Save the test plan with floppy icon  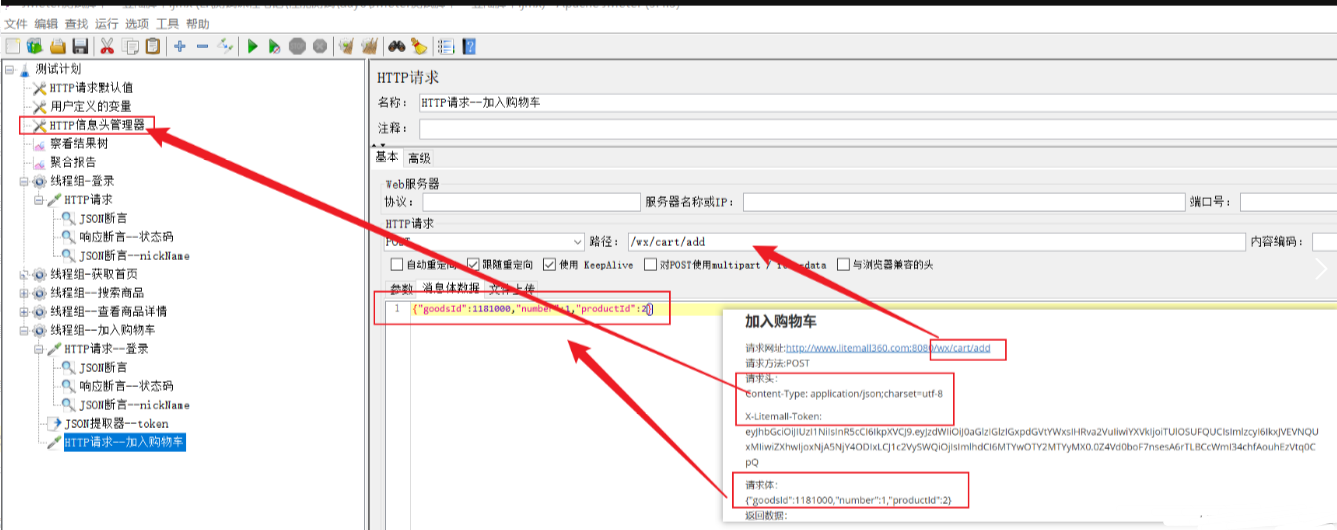[81, 46]
